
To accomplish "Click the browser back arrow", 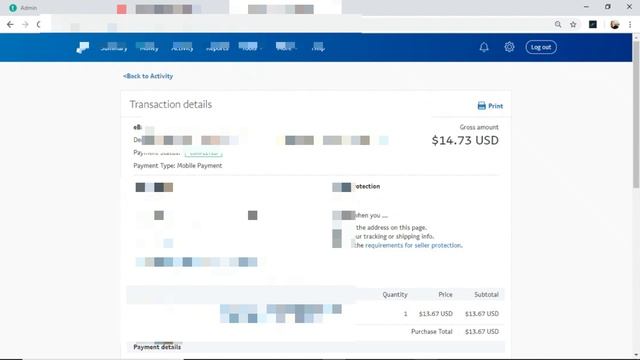I will pos(10,25).
